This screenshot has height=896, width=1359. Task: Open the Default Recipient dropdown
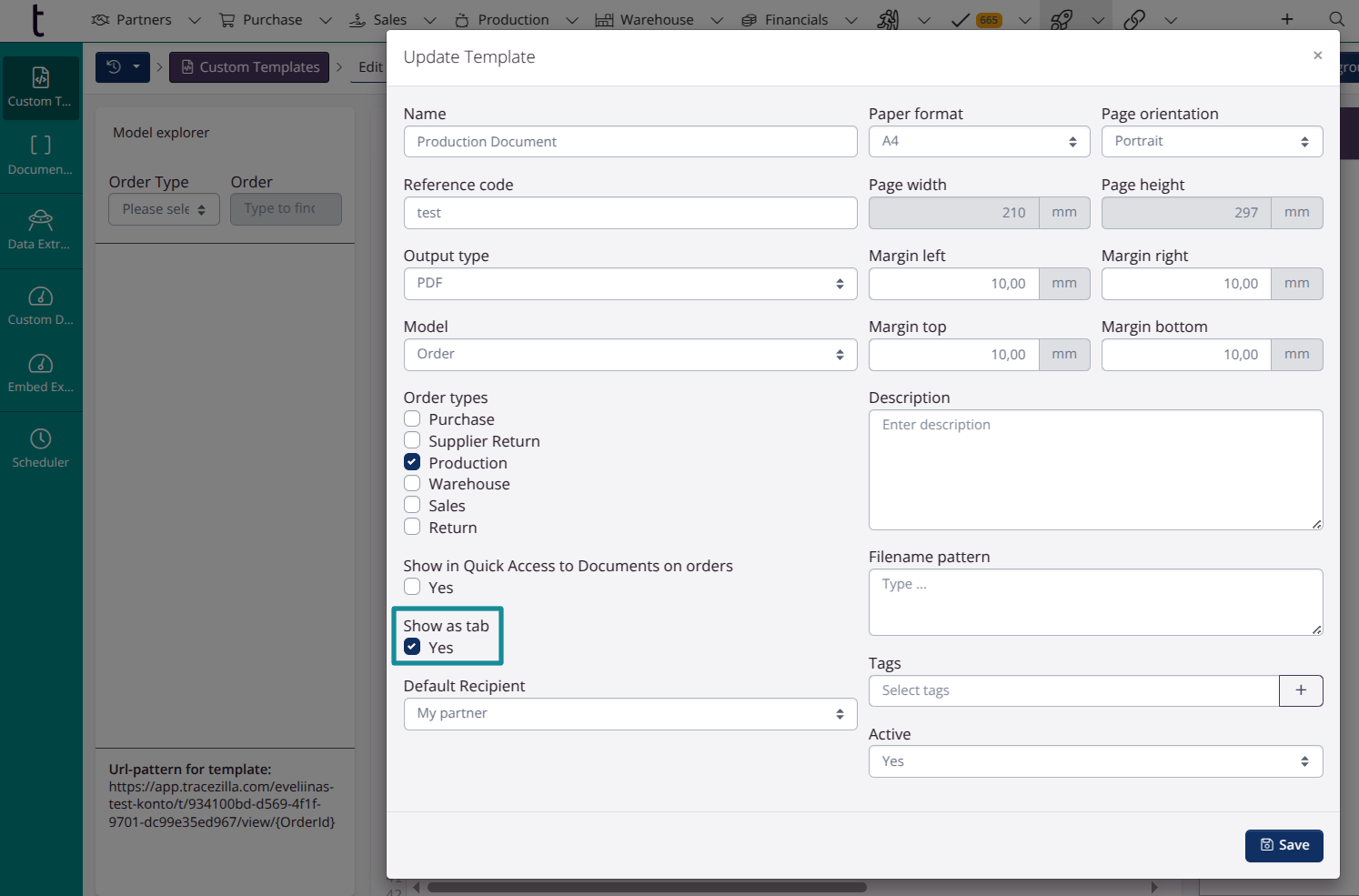click(629, 714)
